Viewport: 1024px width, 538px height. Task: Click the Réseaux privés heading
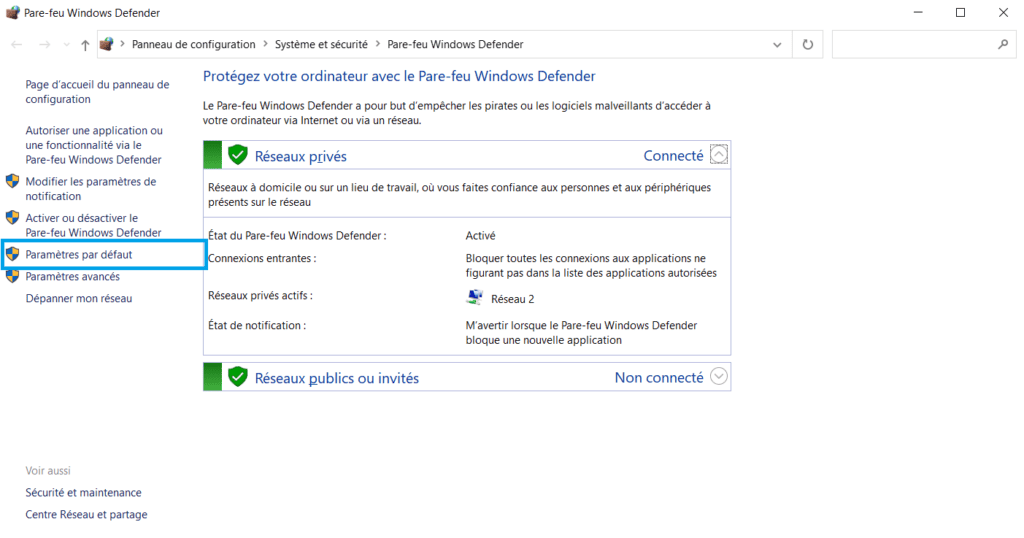[x=300, y=156]
